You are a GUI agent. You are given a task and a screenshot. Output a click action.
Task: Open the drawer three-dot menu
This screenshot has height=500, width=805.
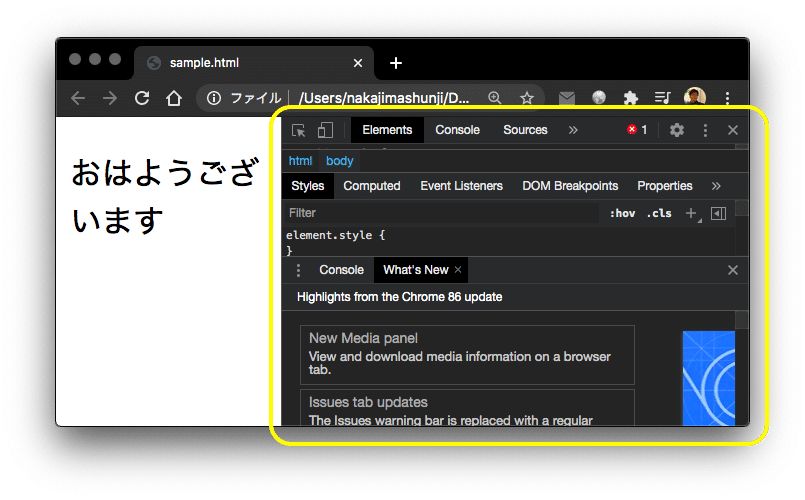click(x=298, y=270)
